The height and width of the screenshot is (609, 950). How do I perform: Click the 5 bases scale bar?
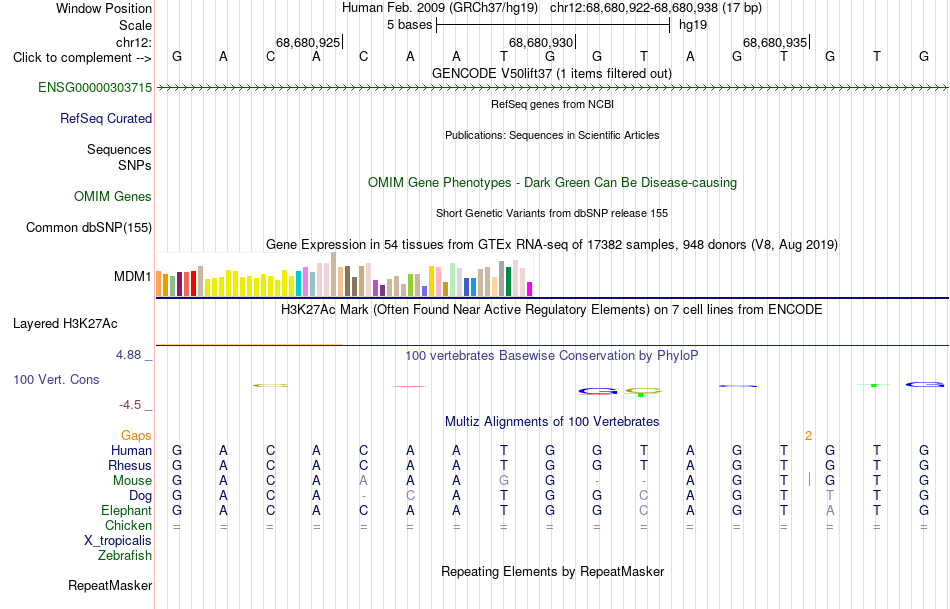click(x=553, y=25)
